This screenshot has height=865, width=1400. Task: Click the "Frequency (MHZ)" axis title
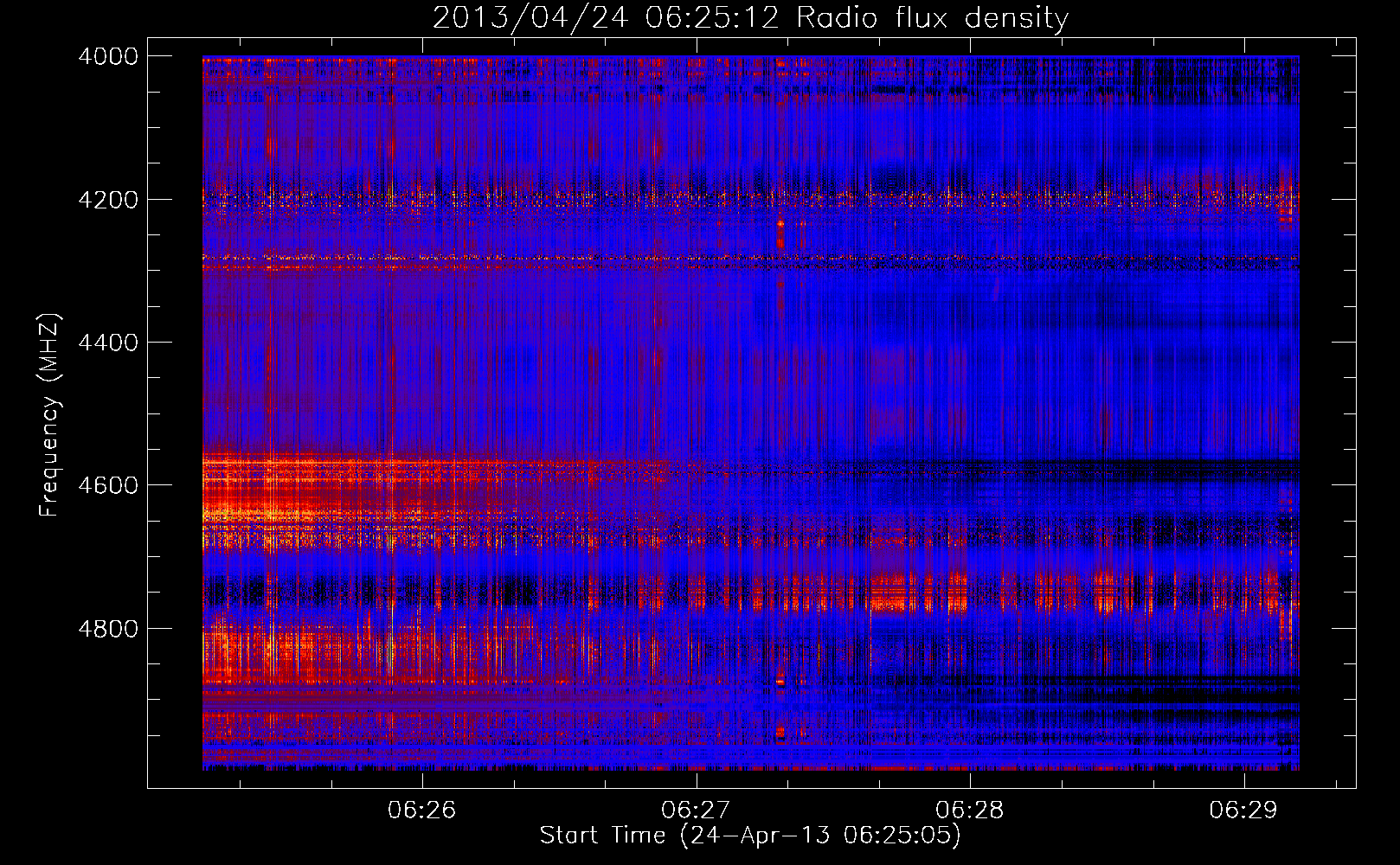[x=50, y=415]
